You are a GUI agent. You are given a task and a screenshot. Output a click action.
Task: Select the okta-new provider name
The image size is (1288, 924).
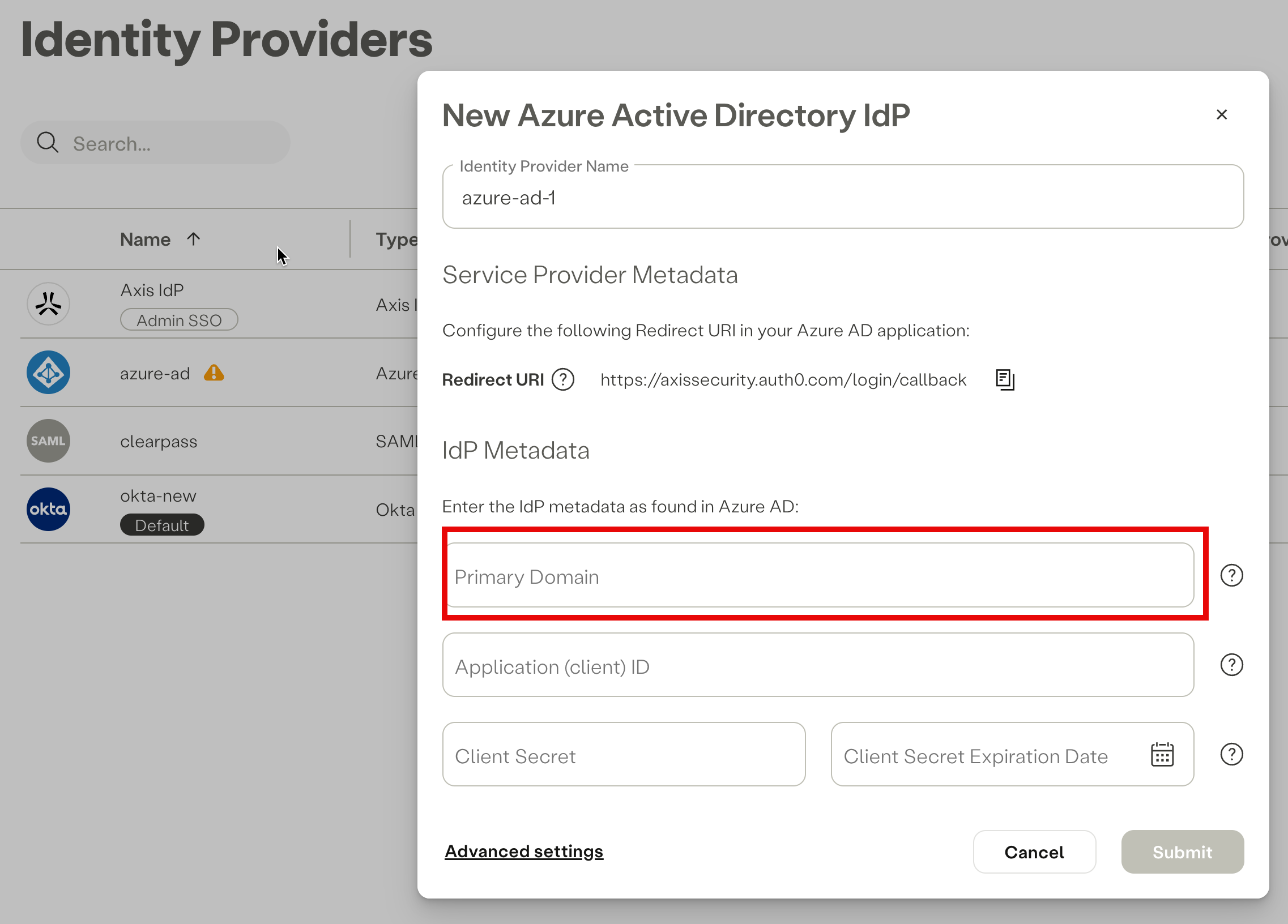click(x=158, y=496)
